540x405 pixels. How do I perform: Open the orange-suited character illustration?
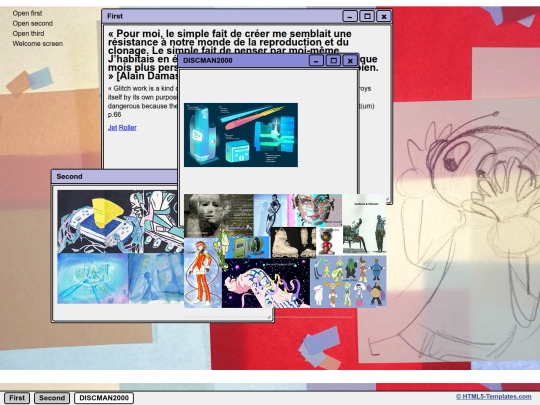click(x=202, y=273)
